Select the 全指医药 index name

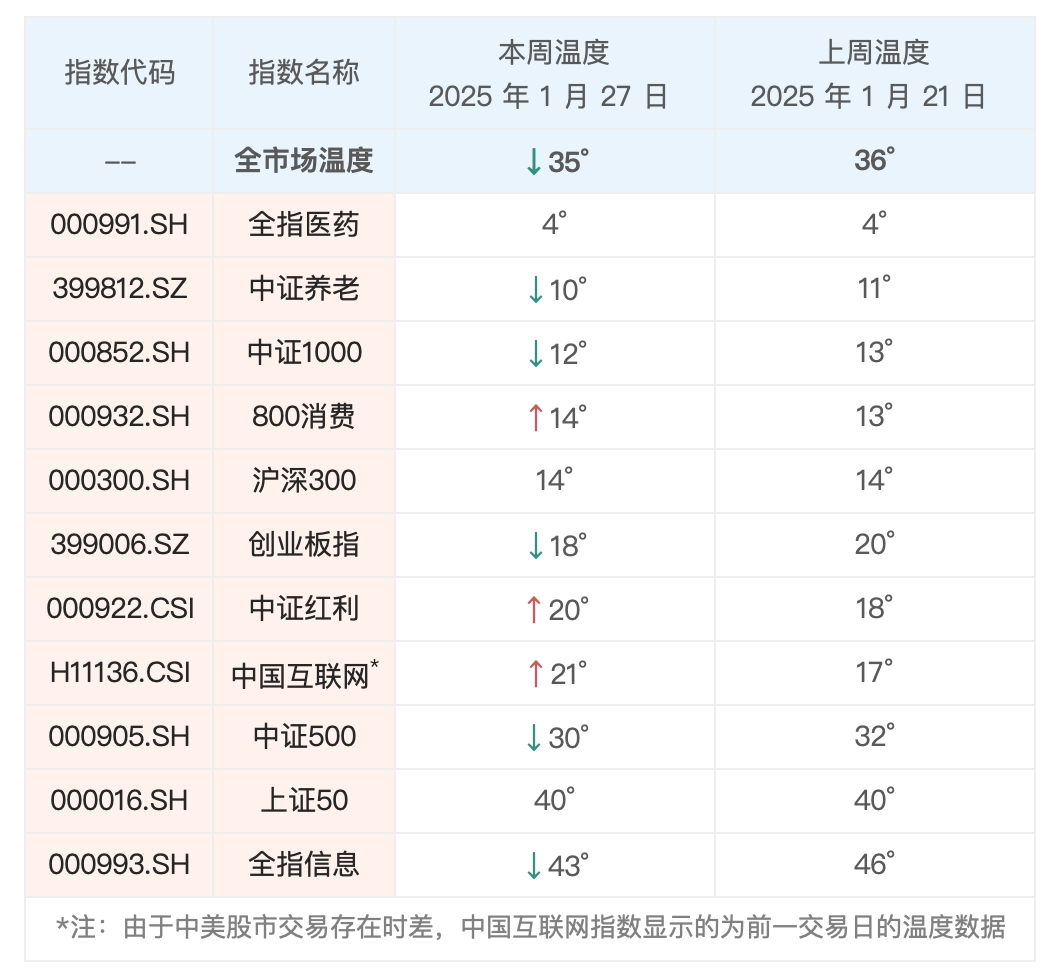tap(304, 224)
